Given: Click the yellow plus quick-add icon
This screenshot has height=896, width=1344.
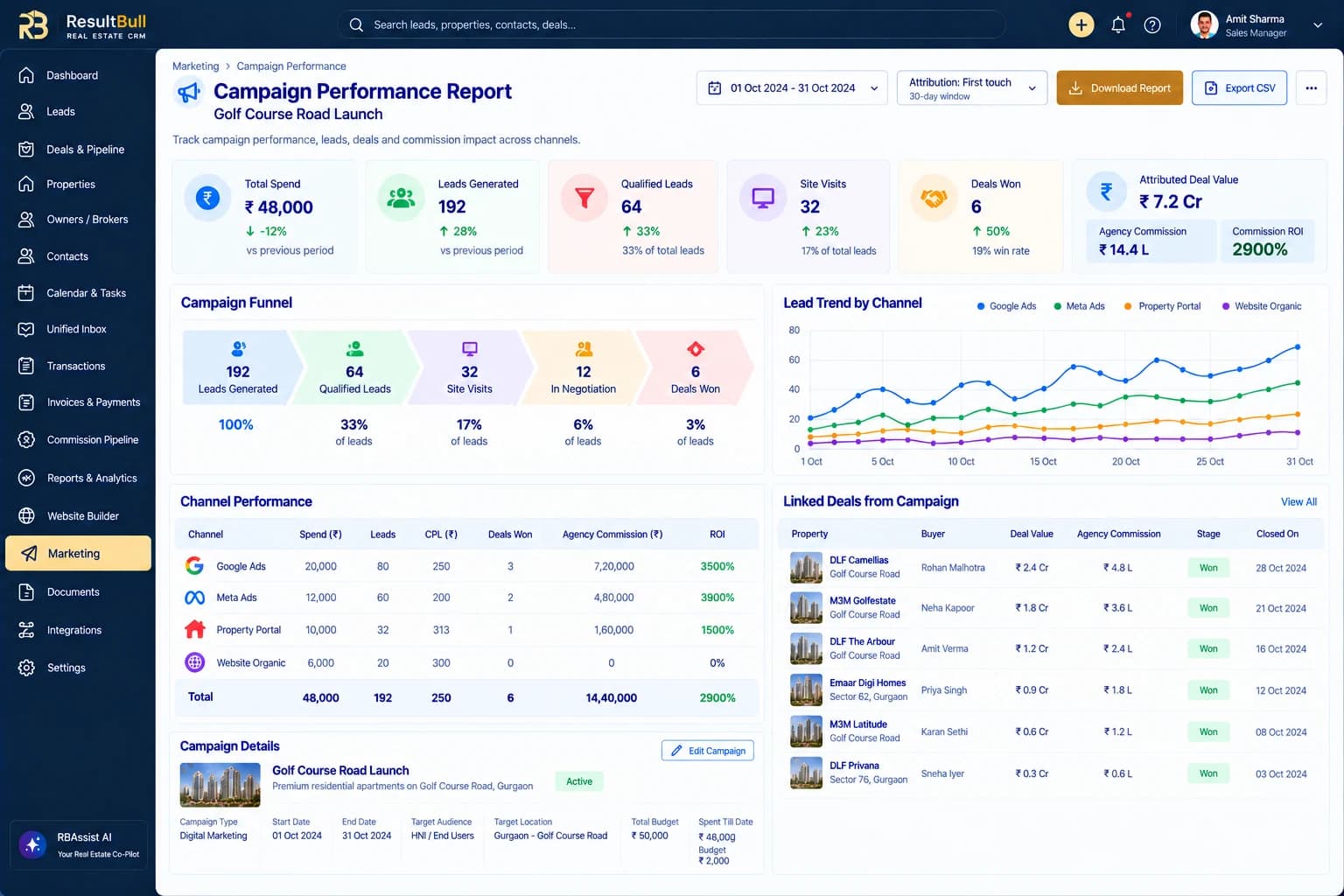Looking at the screenshot, I should click(1081, 24).
